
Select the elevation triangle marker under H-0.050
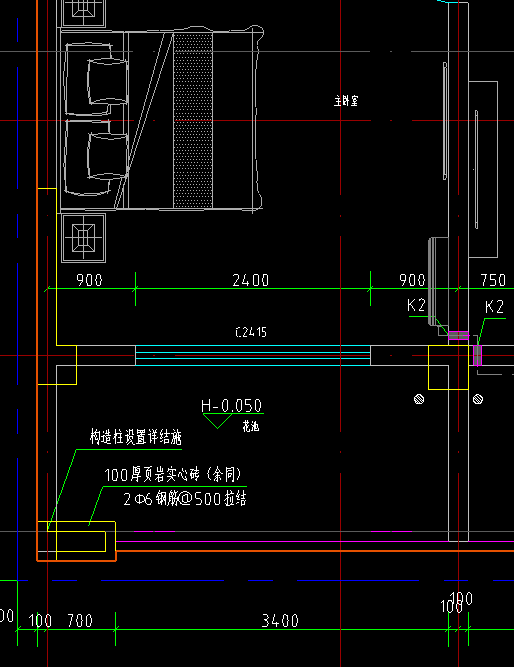pos(217,421)
